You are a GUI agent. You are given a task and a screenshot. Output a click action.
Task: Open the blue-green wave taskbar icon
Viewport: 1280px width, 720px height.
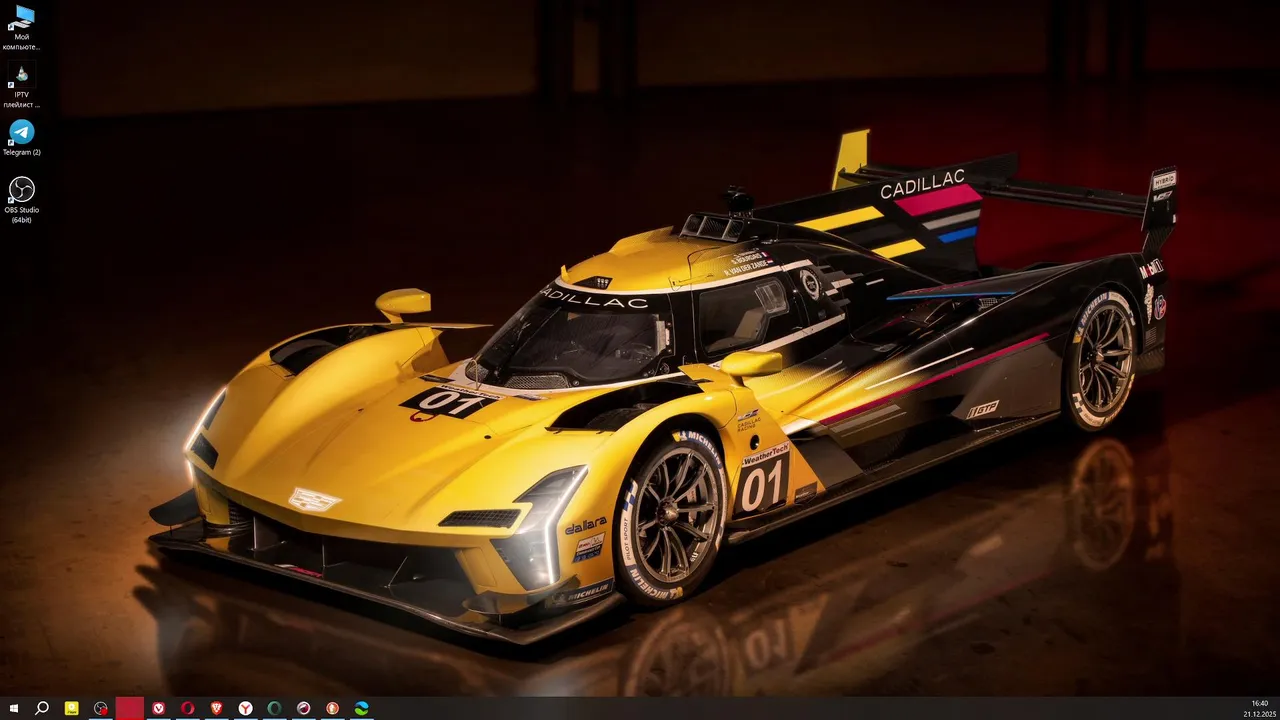click(x=362, y=708)
